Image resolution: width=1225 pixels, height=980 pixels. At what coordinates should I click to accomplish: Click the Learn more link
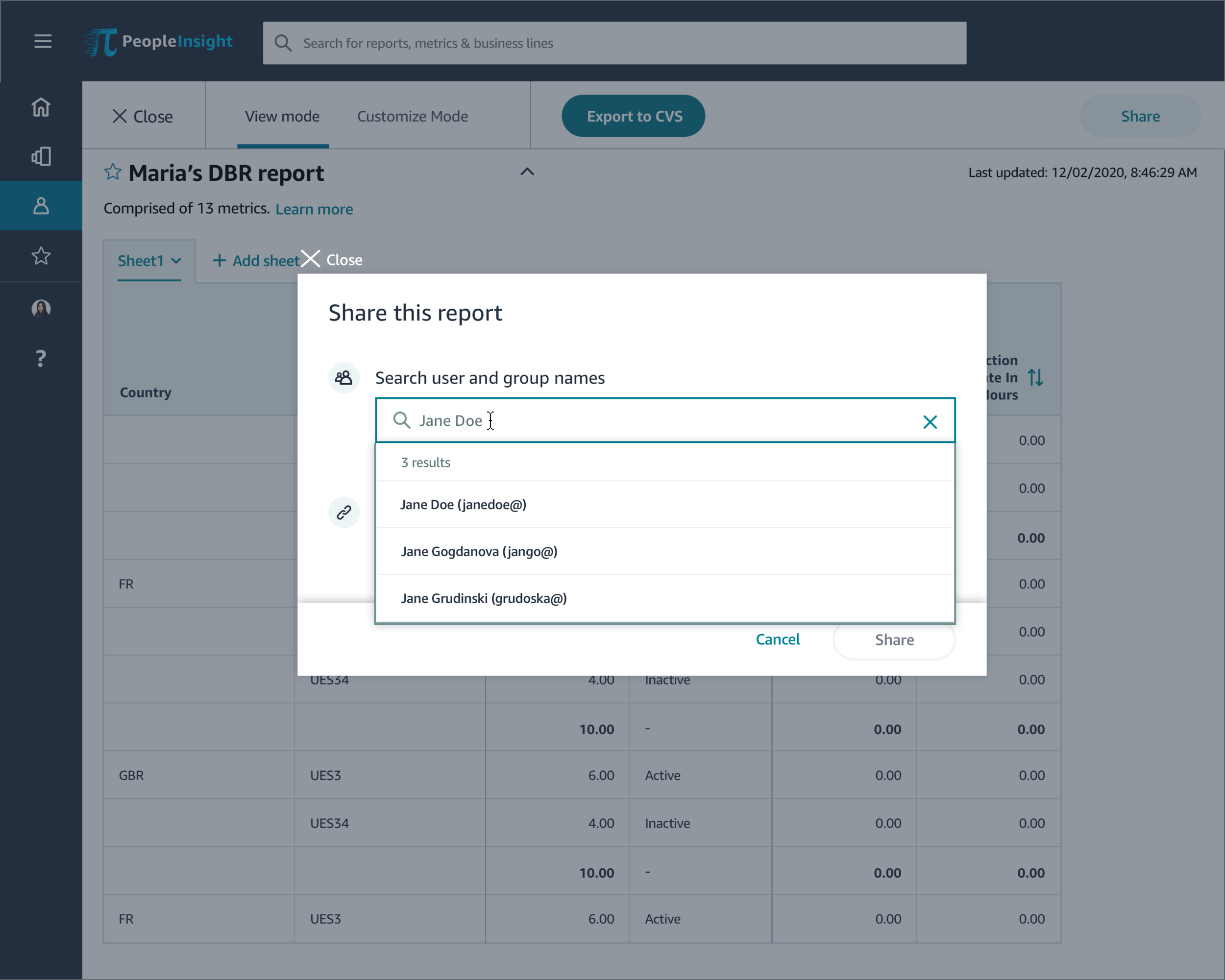[314, 209]
